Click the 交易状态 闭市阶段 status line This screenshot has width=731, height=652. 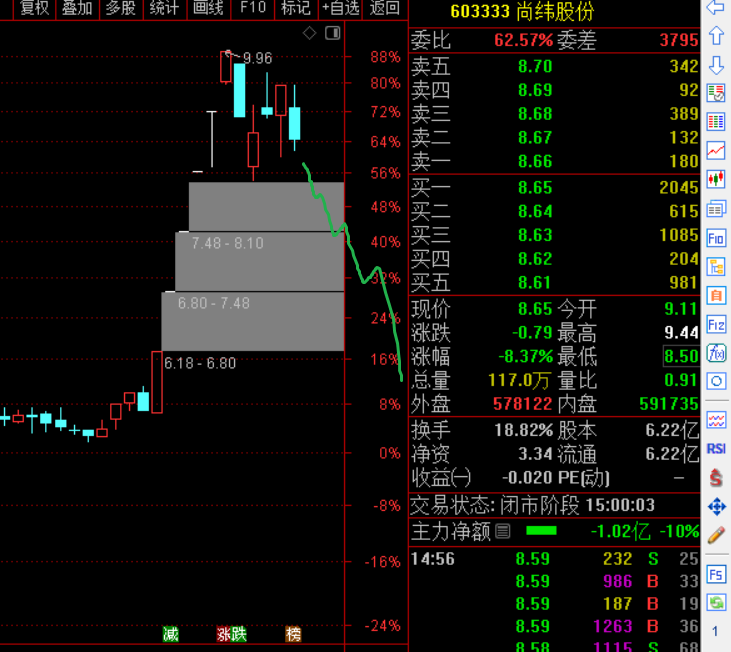[532, 505]
